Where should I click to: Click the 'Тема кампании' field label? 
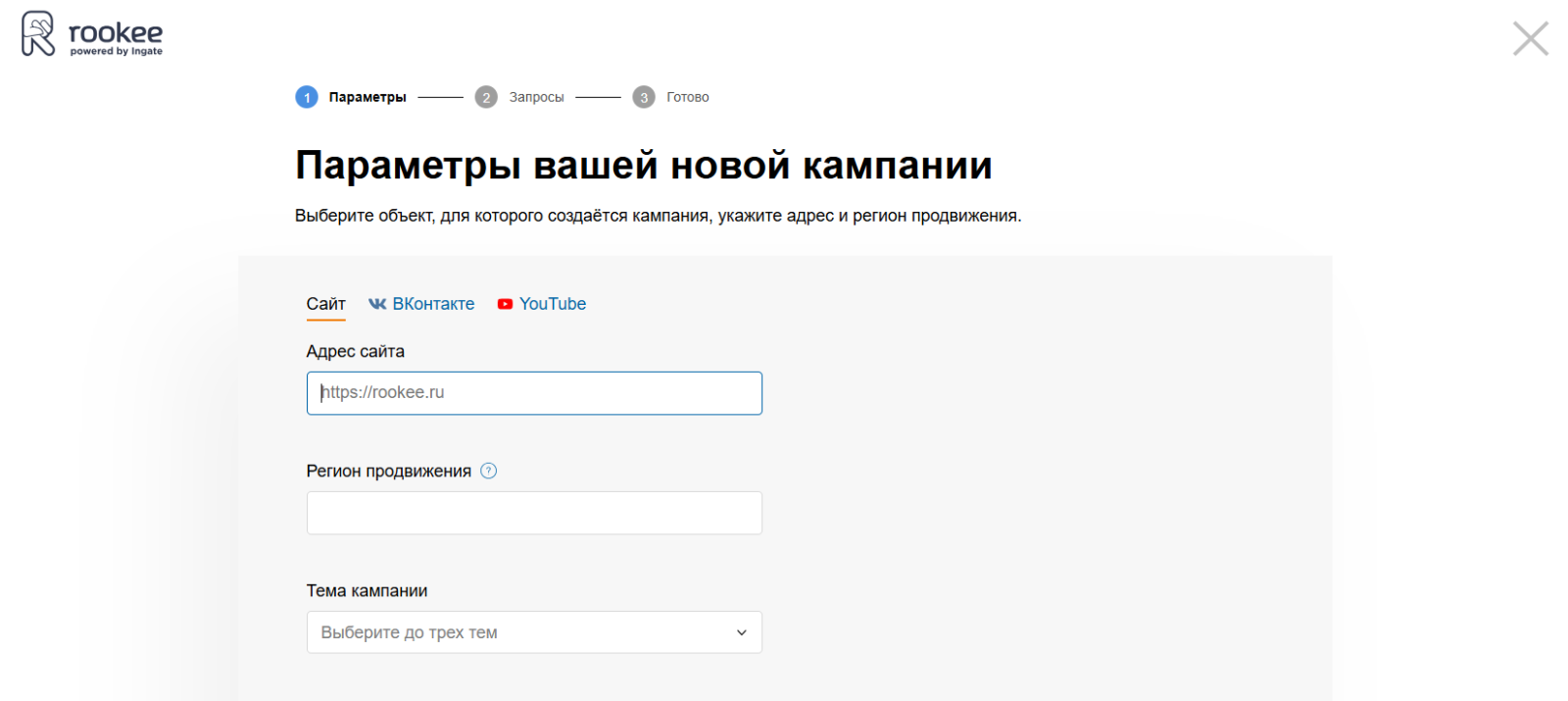tap(367, 591)
